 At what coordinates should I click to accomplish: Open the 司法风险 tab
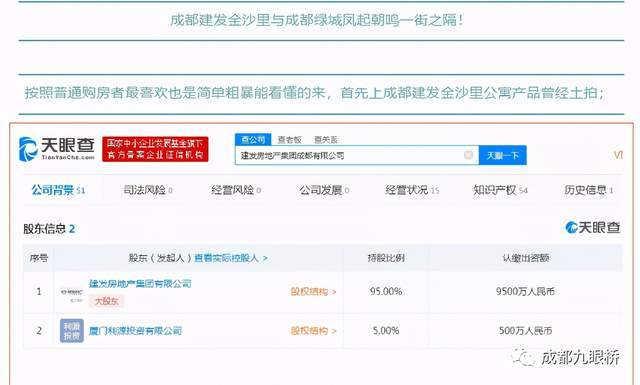point(148,190)
